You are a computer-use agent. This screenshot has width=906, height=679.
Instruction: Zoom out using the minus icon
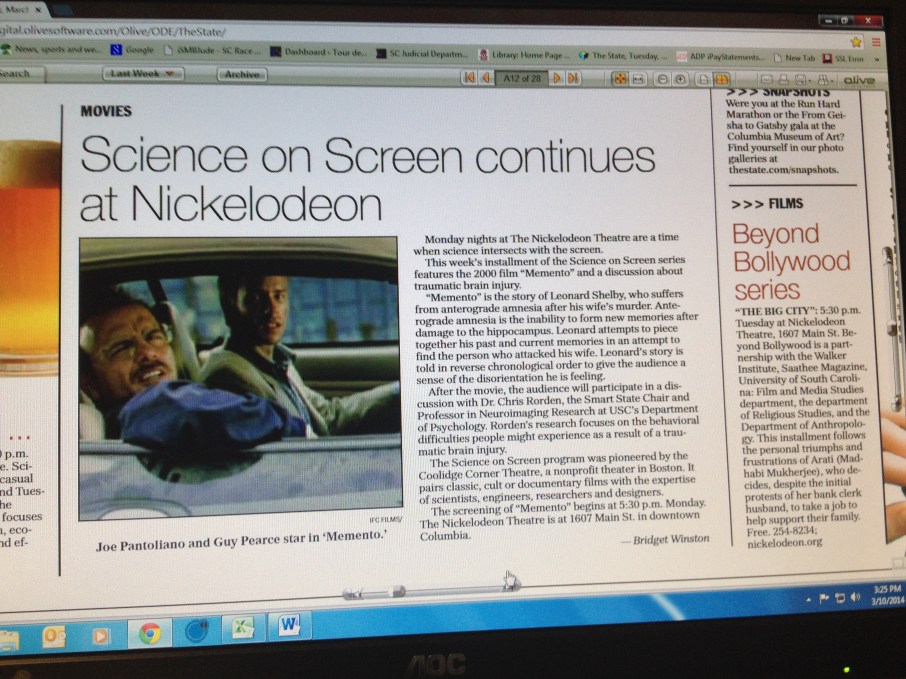pyautogui.click(x=663, y=79)
